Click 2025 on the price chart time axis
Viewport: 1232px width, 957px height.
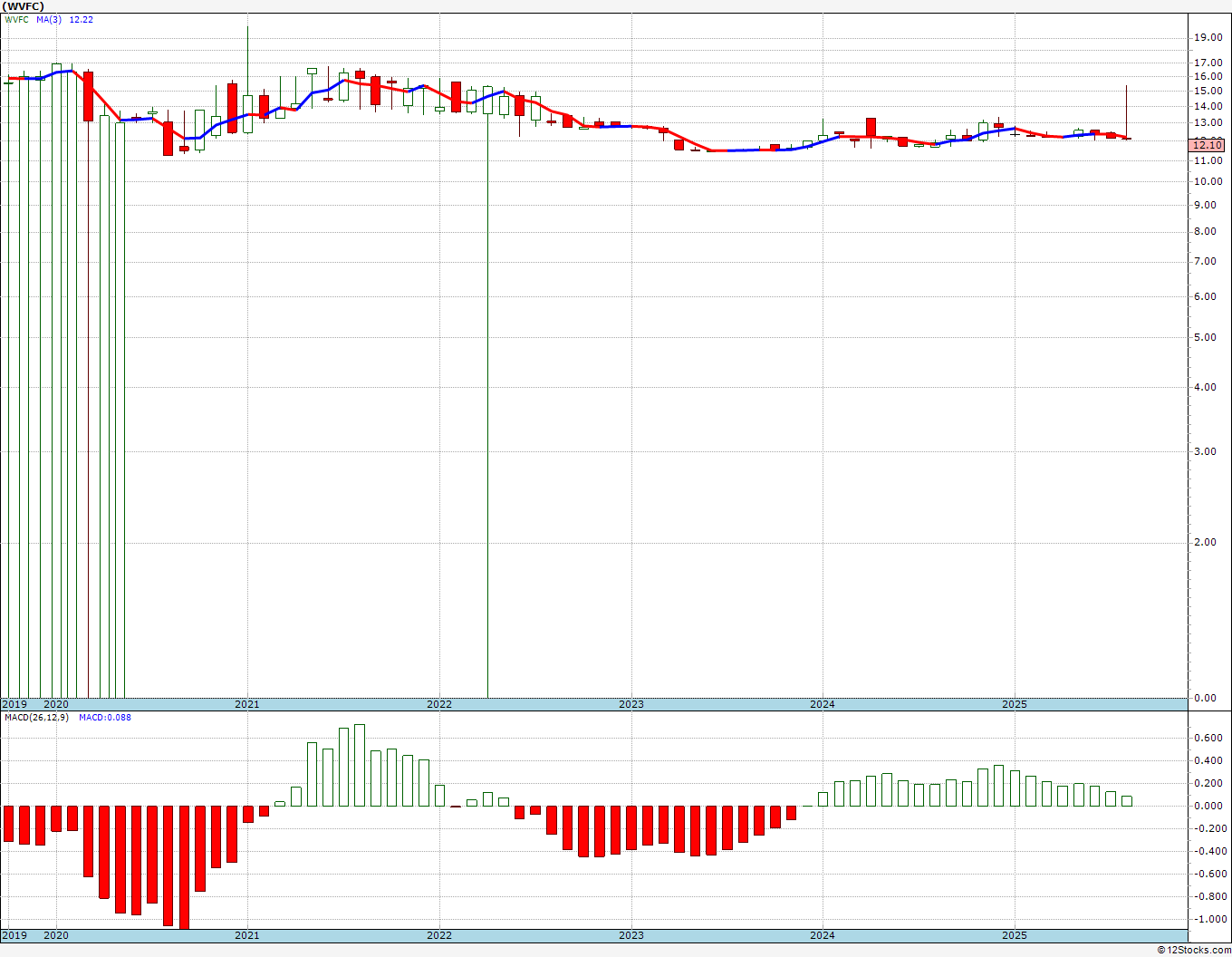pos(1015,704)
